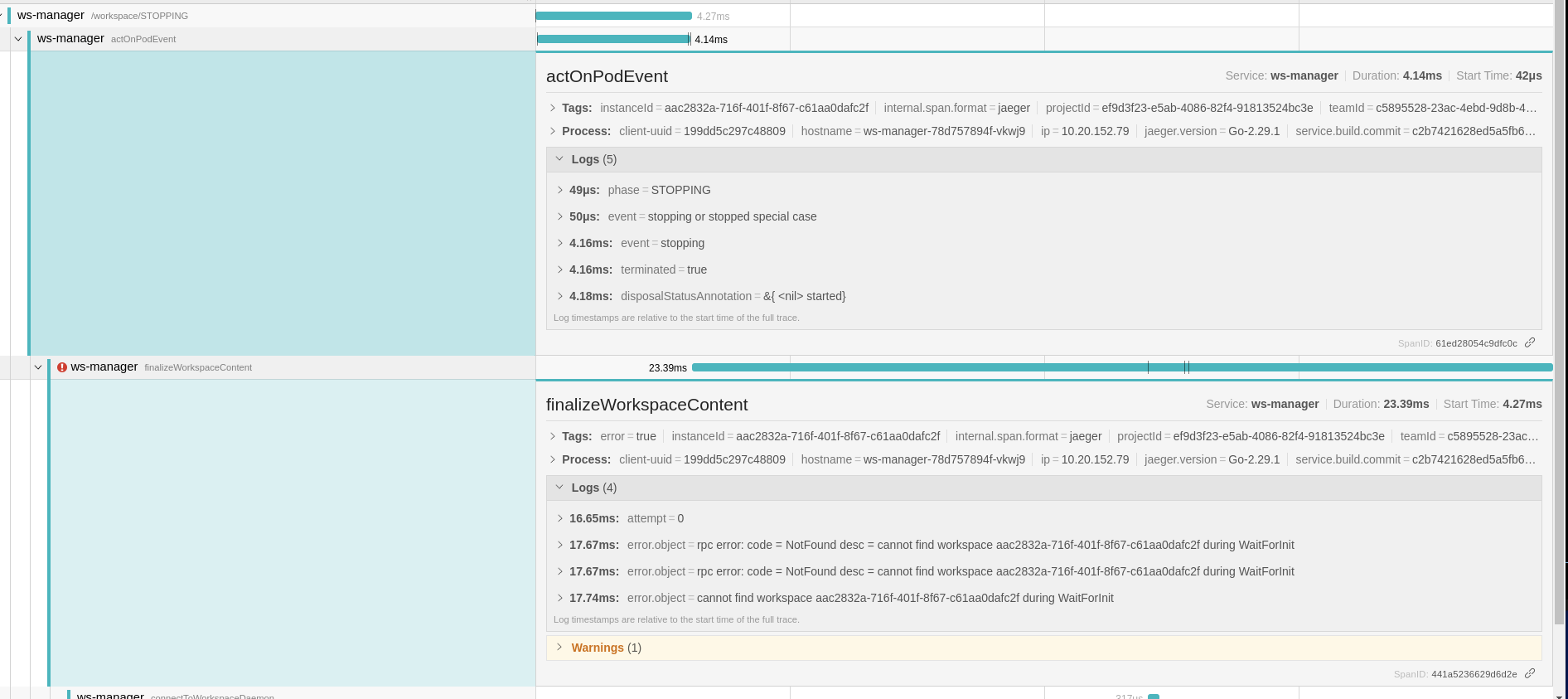
Task: Click the vertical scrollbar on the right
Action: pos(1559,315)
